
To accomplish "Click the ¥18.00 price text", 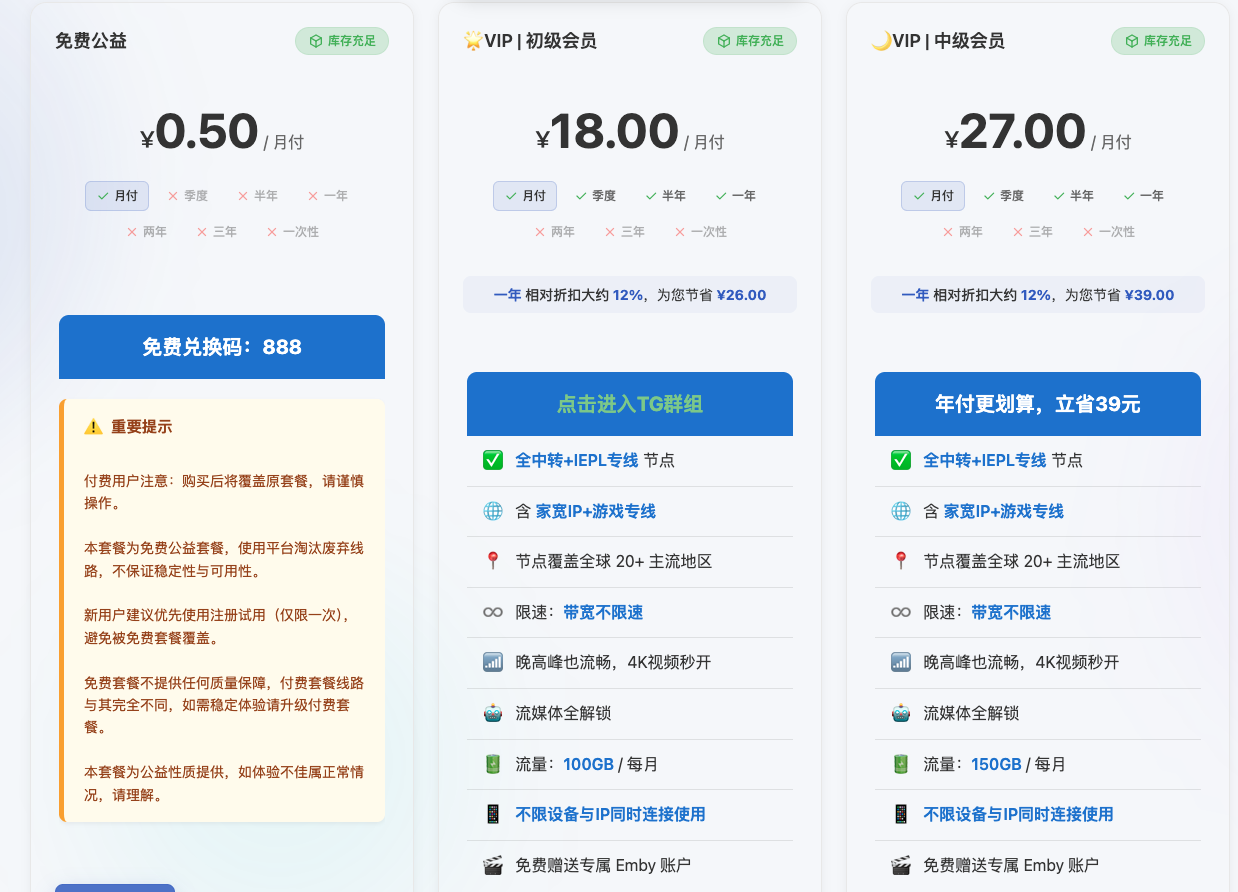I will pos(607,132).
